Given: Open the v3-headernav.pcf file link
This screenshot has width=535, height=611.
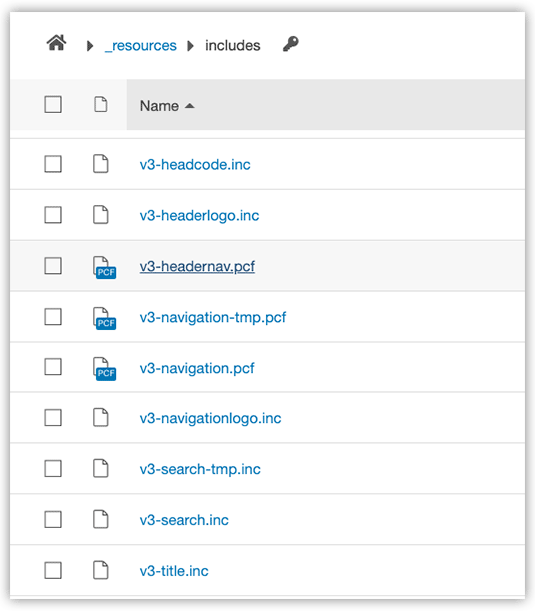Looking at the screenshot, I should coord(197,267).
